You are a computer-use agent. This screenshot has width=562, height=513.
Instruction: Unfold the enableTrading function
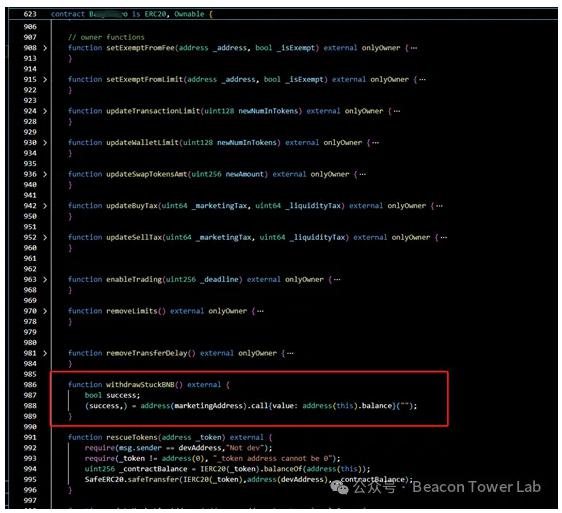pos(45,279)
